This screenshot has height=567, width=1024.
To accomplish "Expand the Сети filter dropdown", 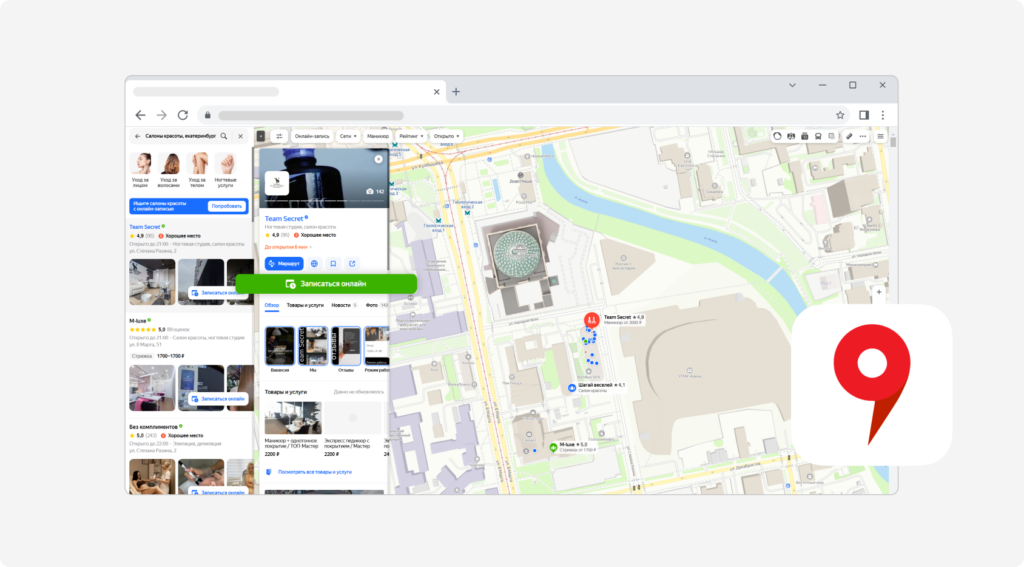I will (x=347, y=136).
